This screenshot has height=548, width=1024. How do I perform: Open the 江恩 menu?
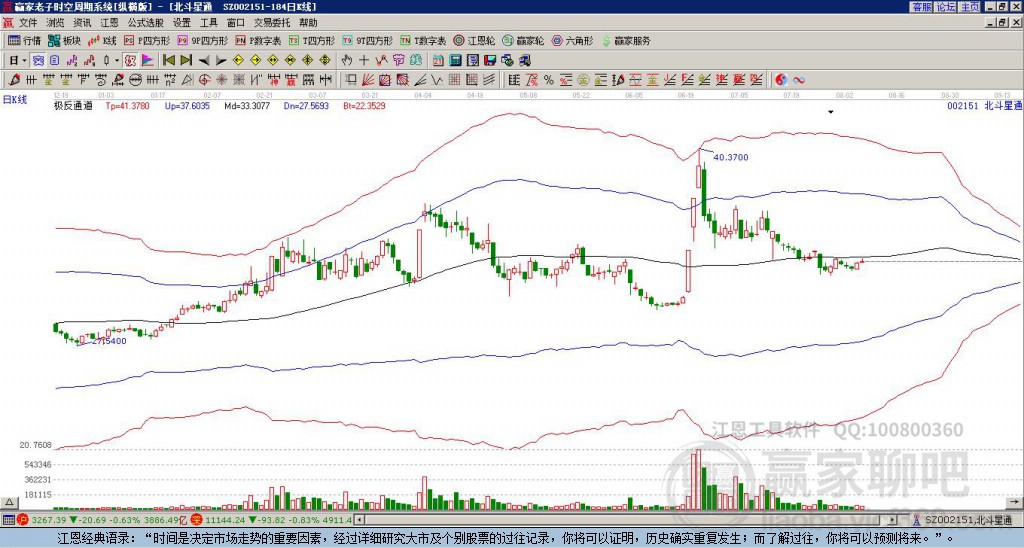click(x=109, y=23)
